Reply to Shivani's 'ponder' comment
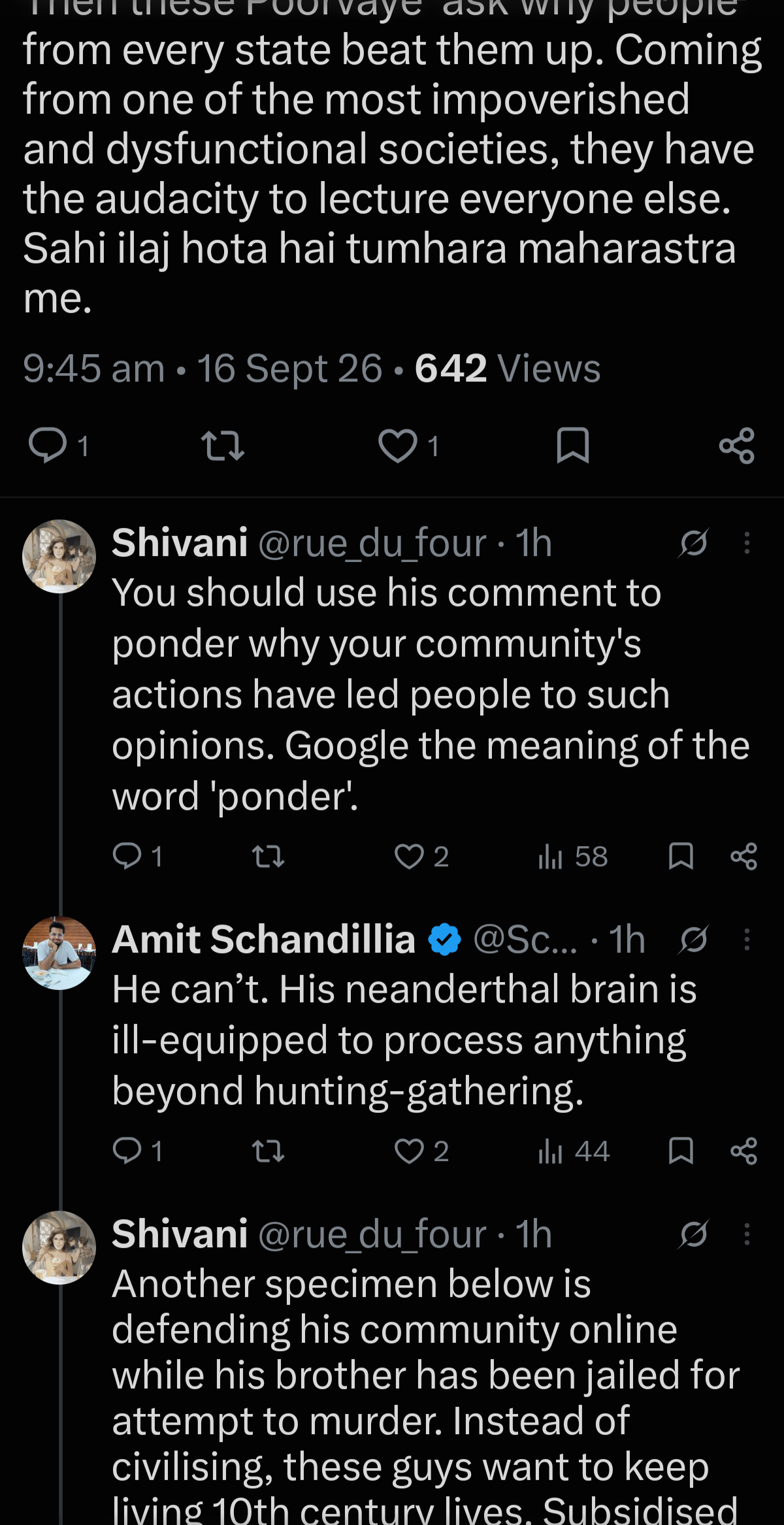 coord(137,856)
